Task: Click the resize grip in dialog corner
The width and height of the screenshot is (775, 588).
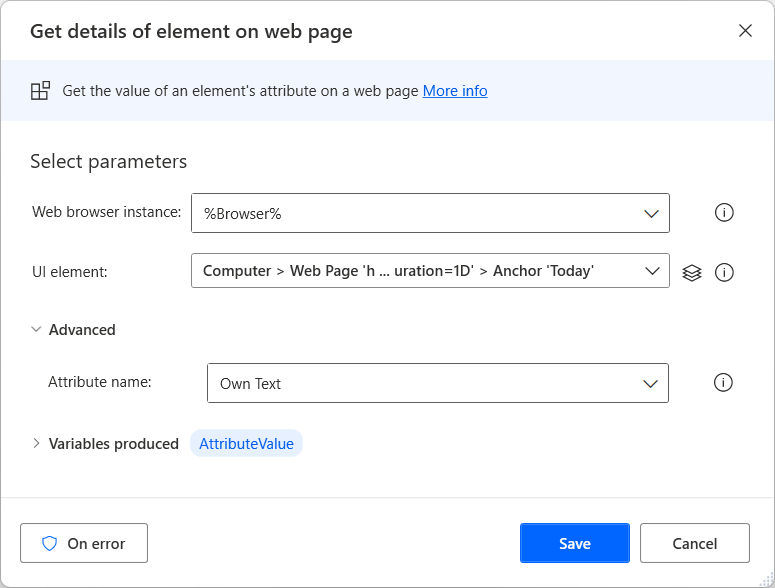Action: 767,580
